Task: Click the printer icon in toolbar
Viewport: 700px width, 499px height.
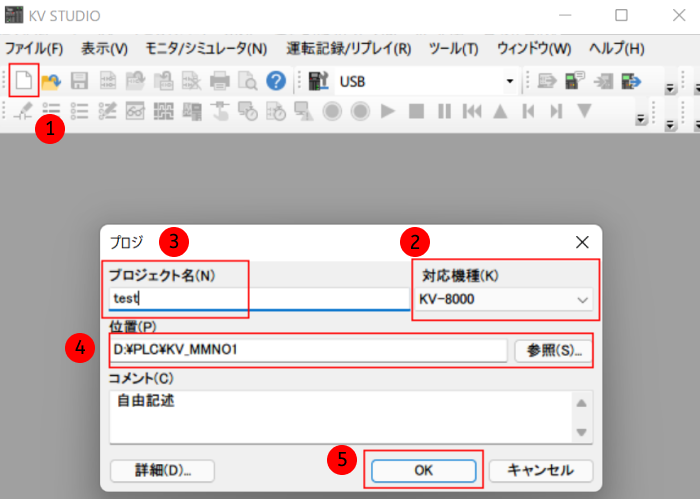Action: point(220,81)
